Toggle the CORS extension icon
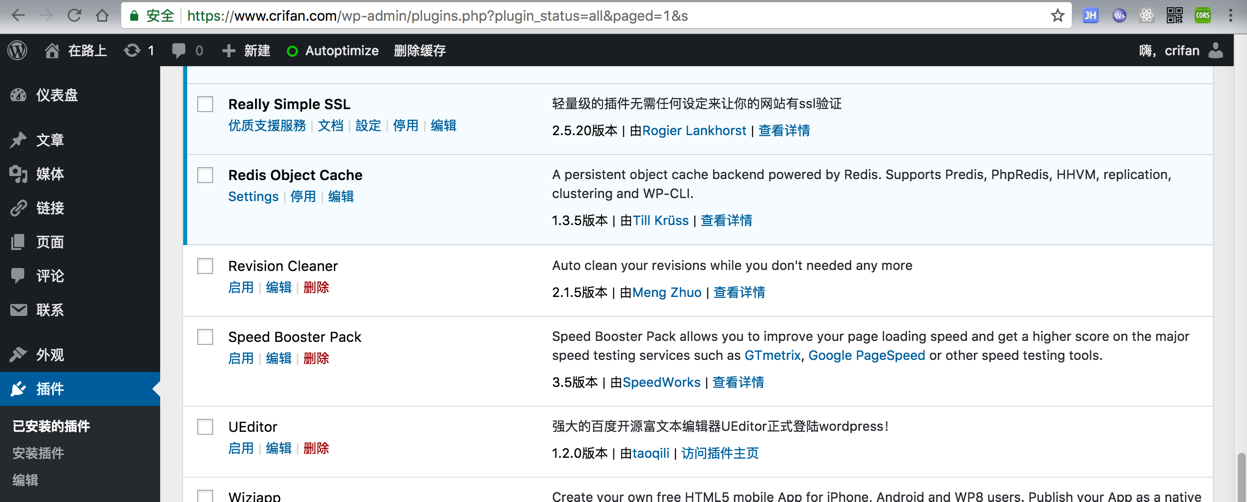1247x502 pixels. 1203,15
